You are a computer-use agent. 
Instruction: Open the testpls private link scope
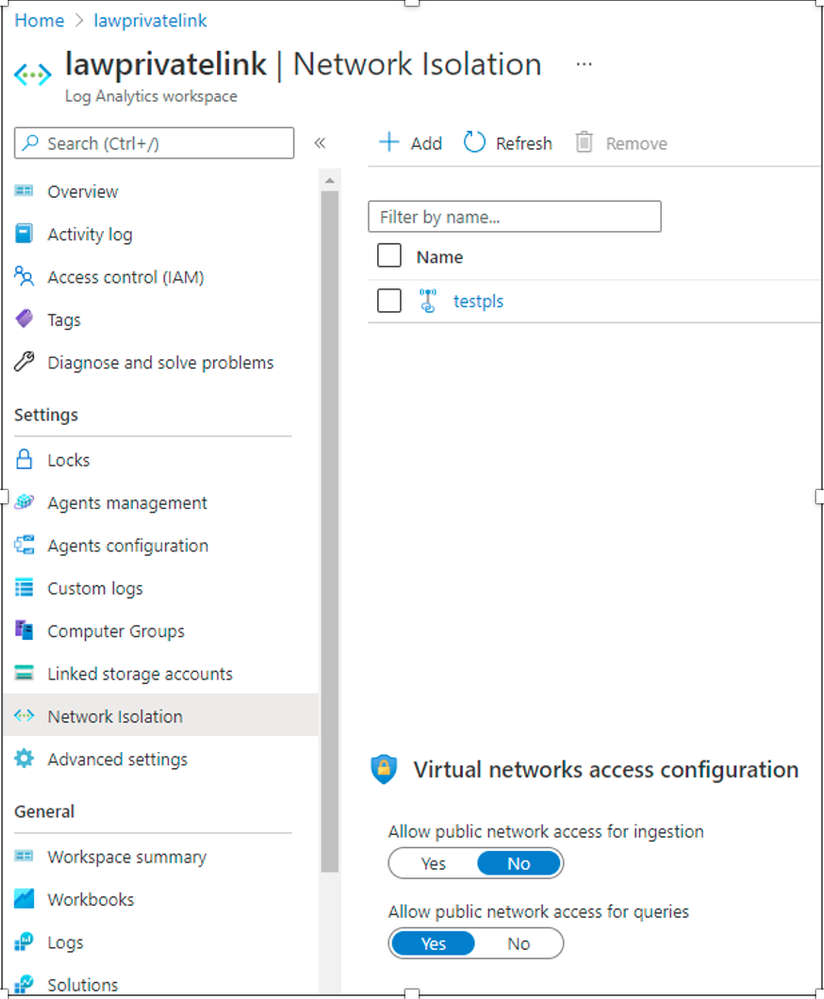pyautogui.click(x=479, y=301)
